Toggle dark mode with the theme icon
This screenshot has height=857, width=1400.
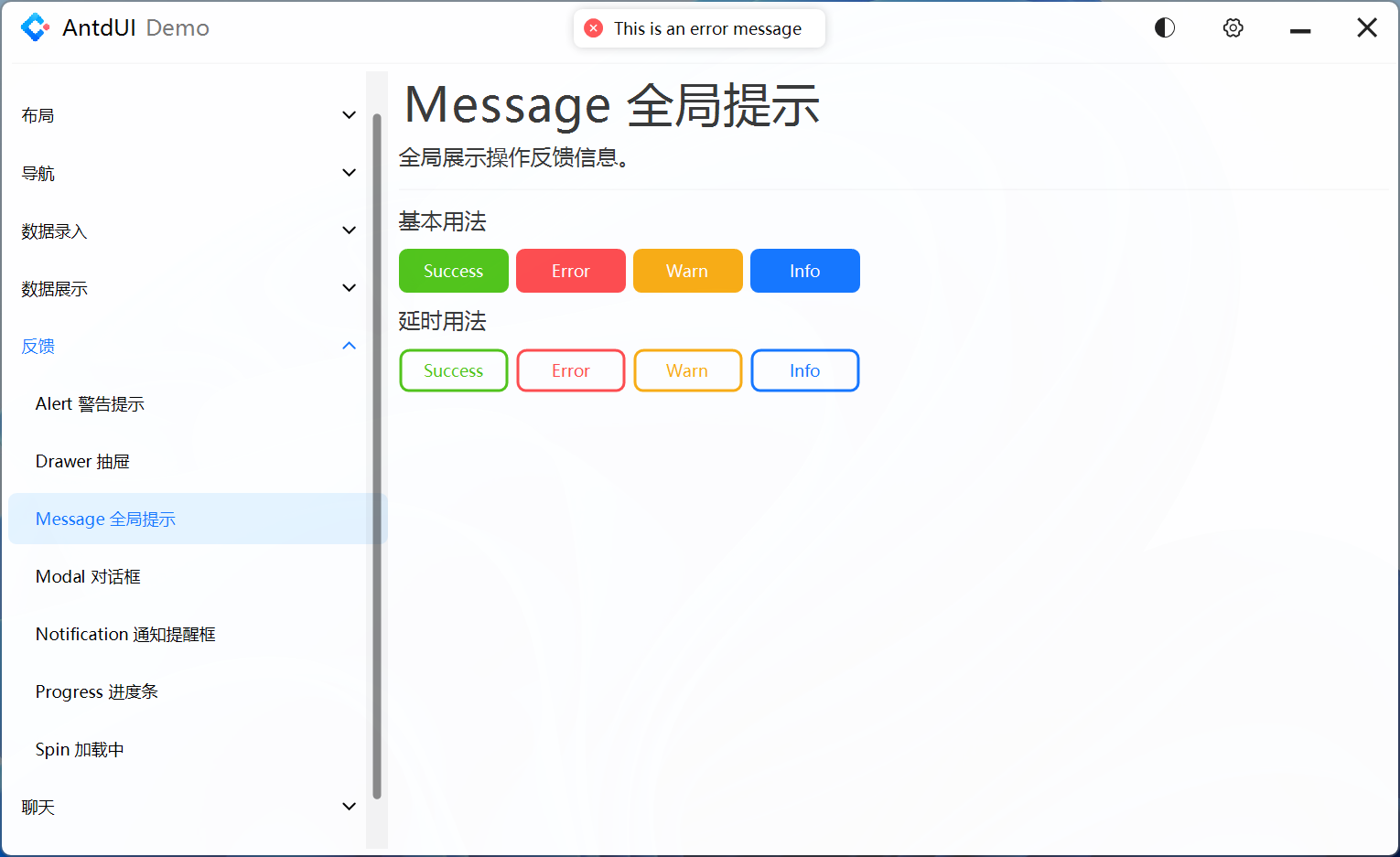tap(1164, 27)
